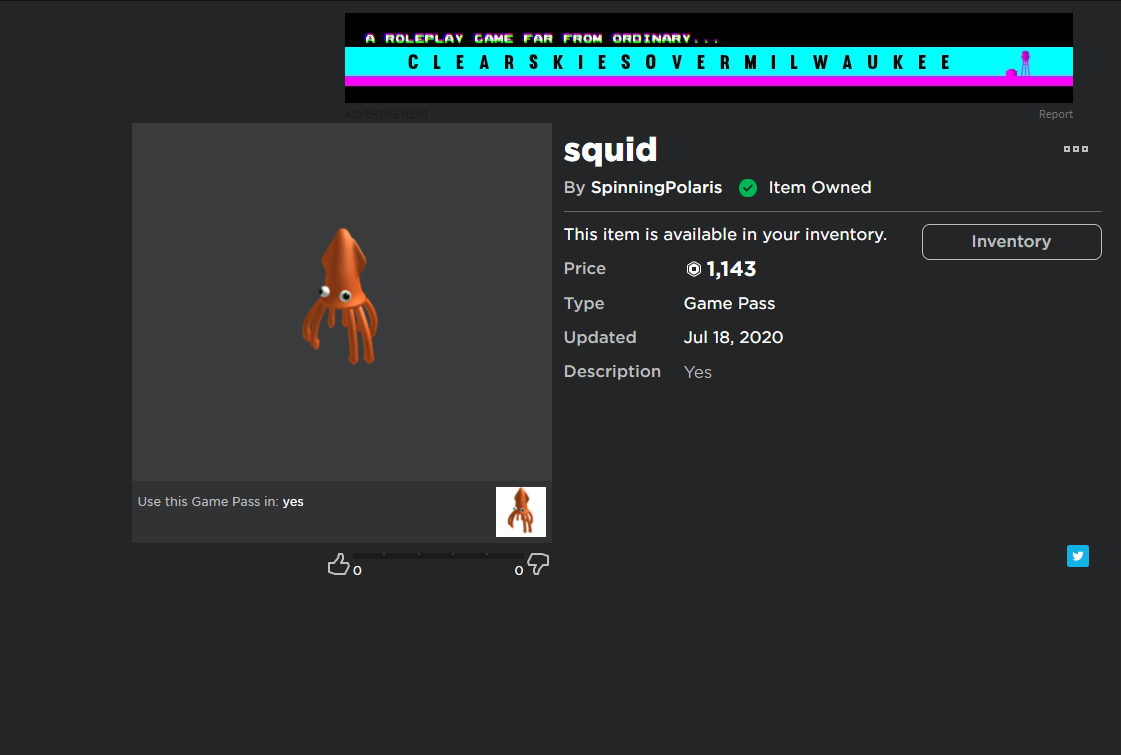Share item via Twitter icon
This screenshot has width=1121, height=755.
[1077, 556]
